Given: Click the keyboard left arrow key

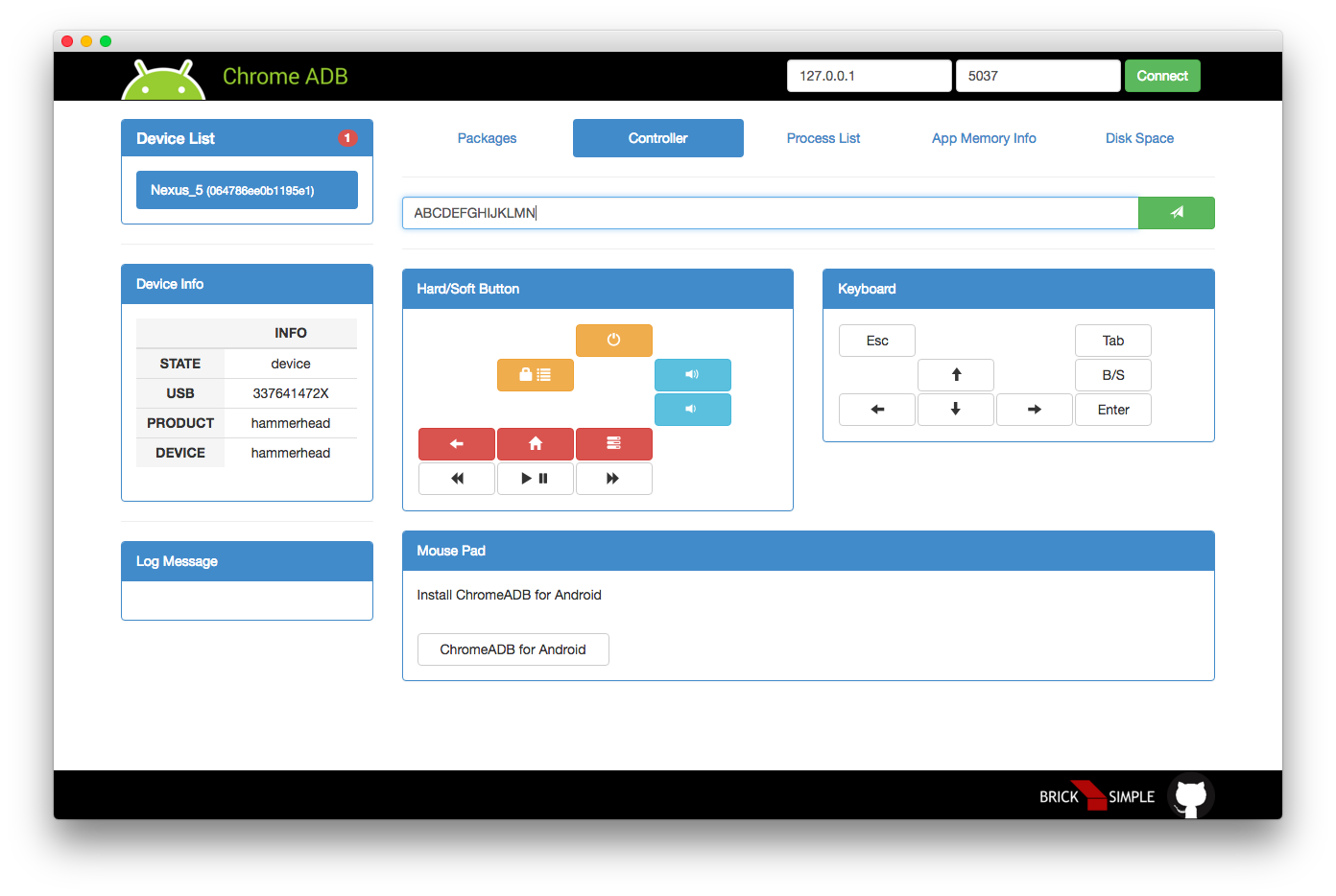Looking at the screenshot, I should click(x=877, y=410).
